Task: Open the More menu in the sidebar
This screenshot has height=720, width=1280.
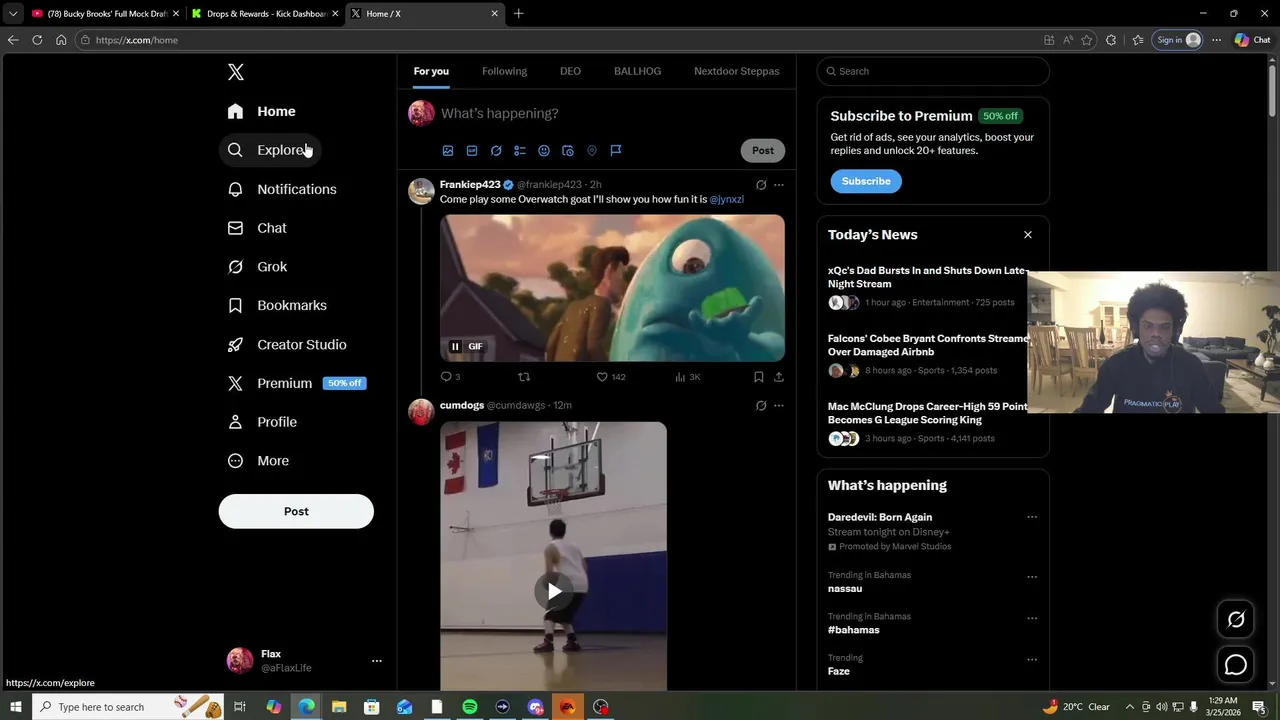Action: point(257,461)
